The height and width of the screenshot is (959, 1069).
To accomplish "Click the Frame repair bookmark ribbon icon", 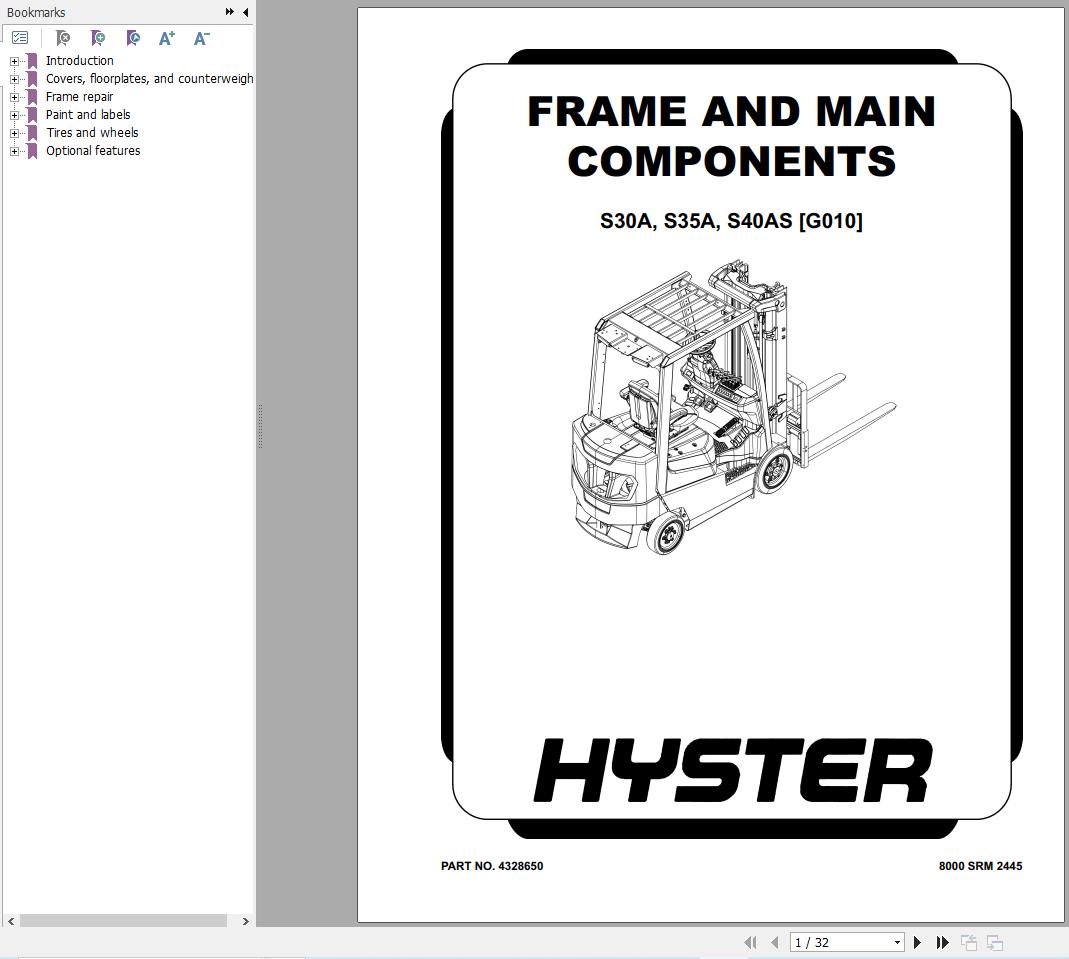I will pos(32,97).
